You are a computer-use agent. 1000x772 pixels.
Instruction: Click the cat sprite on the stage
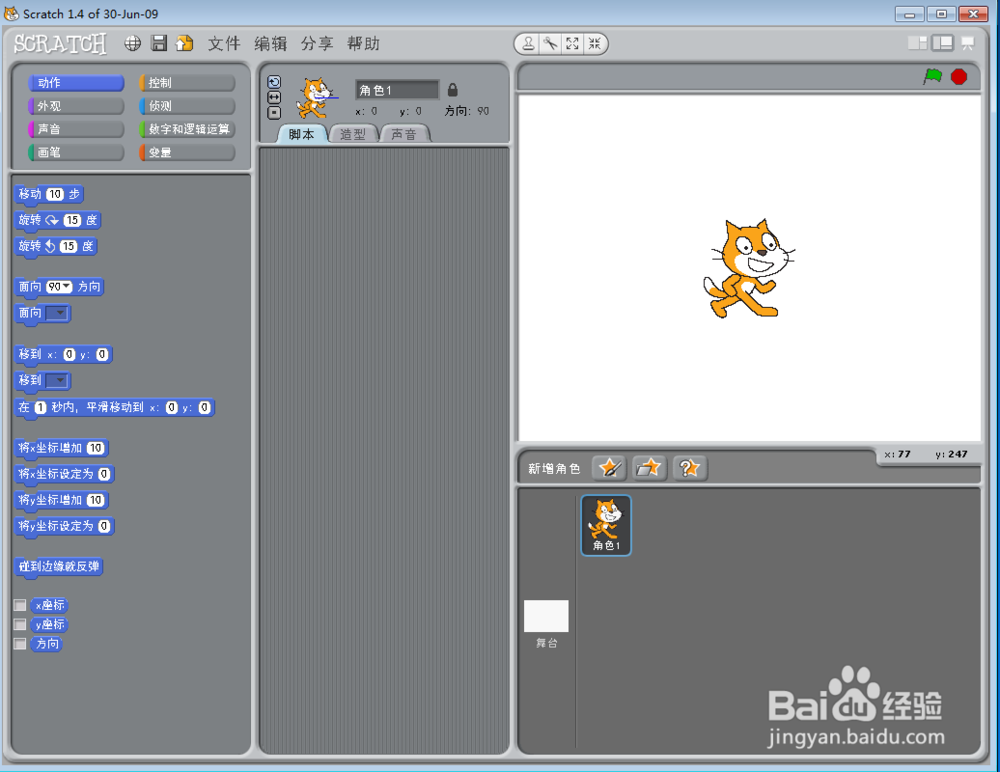[749, 268]
